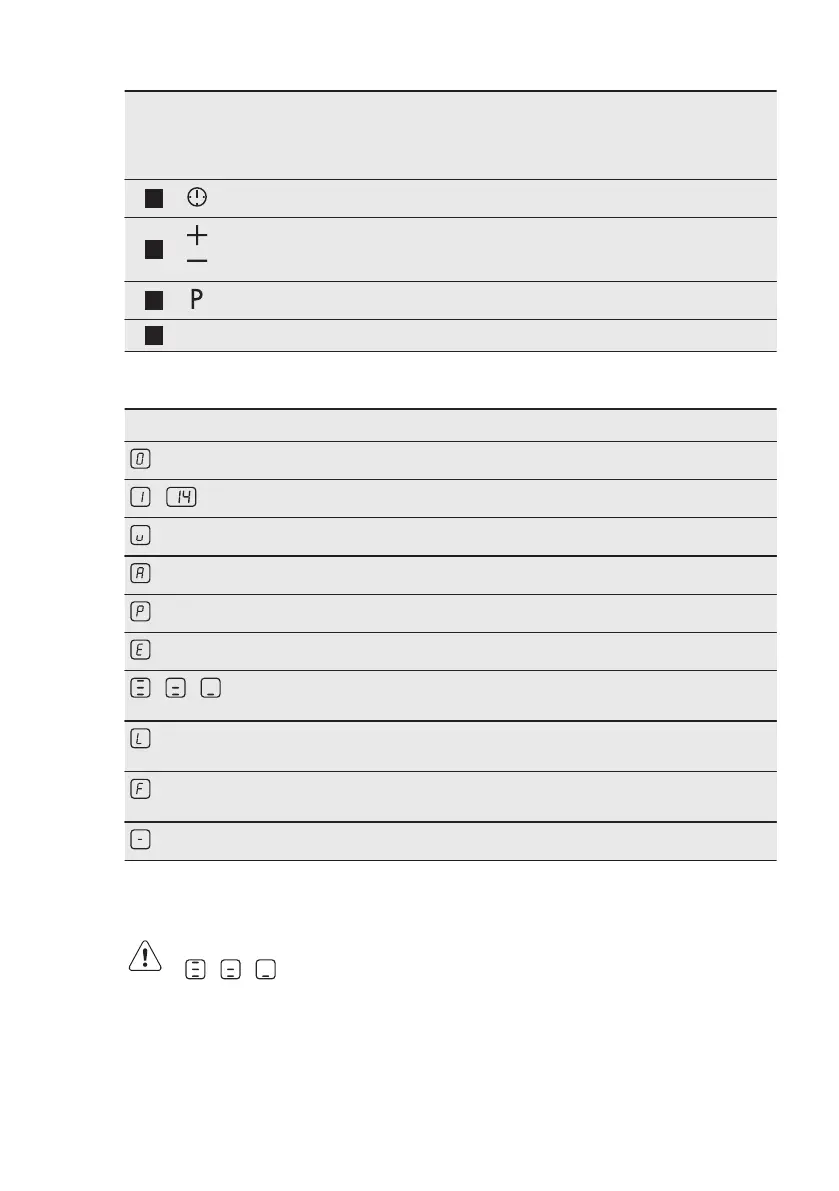839x1191 pixels.
Task: Click the minus sign below the plus
Action: pos(197,260)
